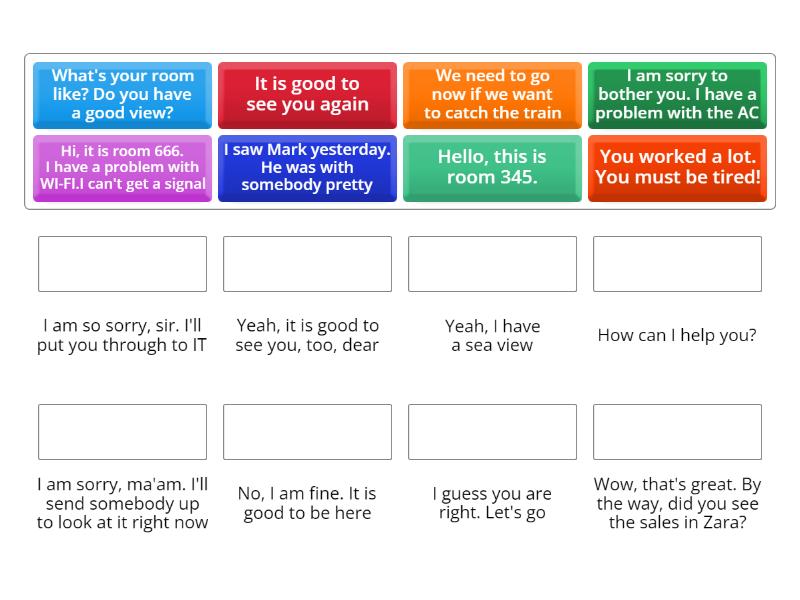
Task: Click the "I guess you are right" response text
Action: (x=492, y=504)
